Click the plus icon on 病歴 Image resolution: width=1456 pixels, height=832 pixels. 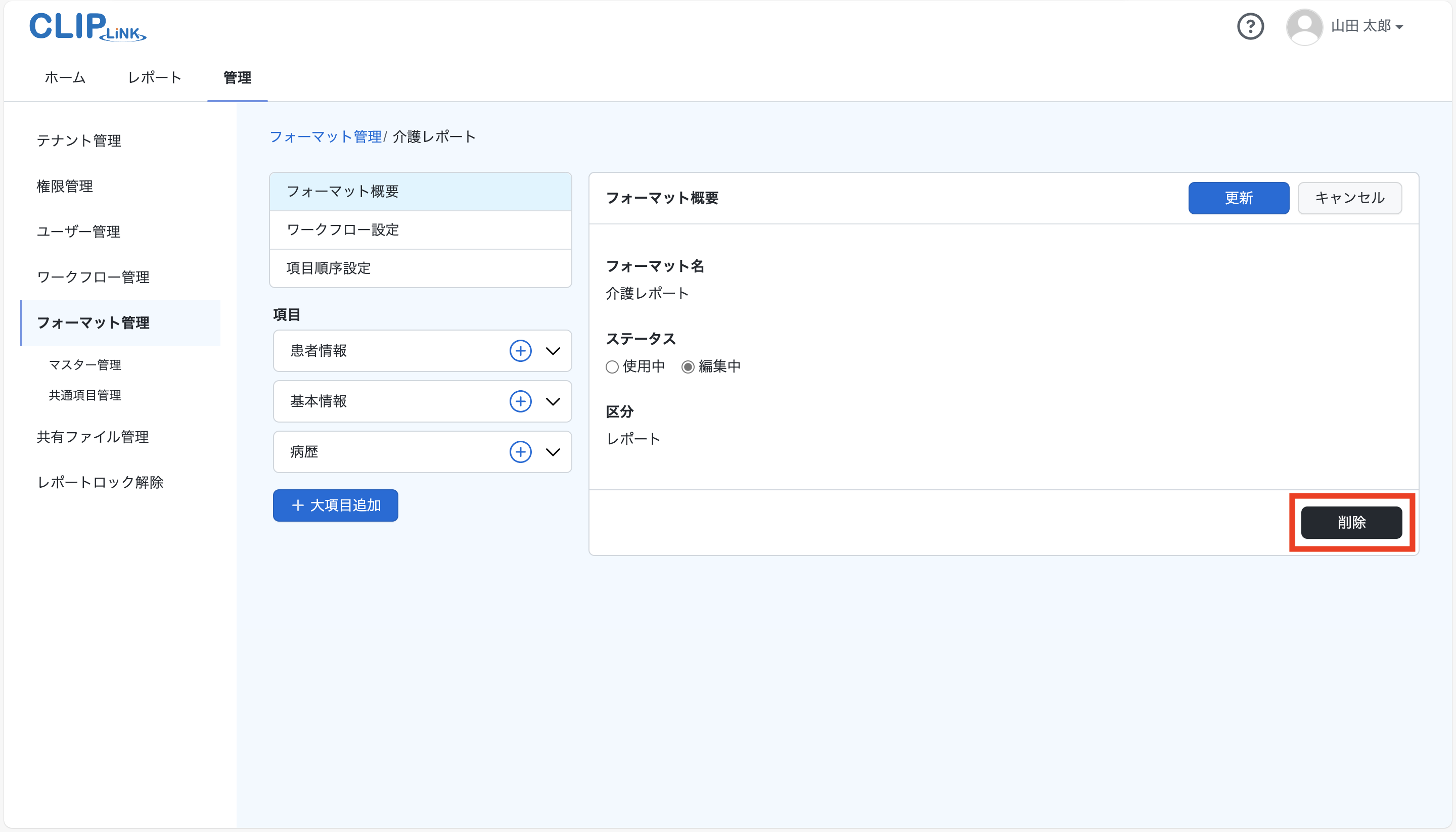click(x=520, y=452)
